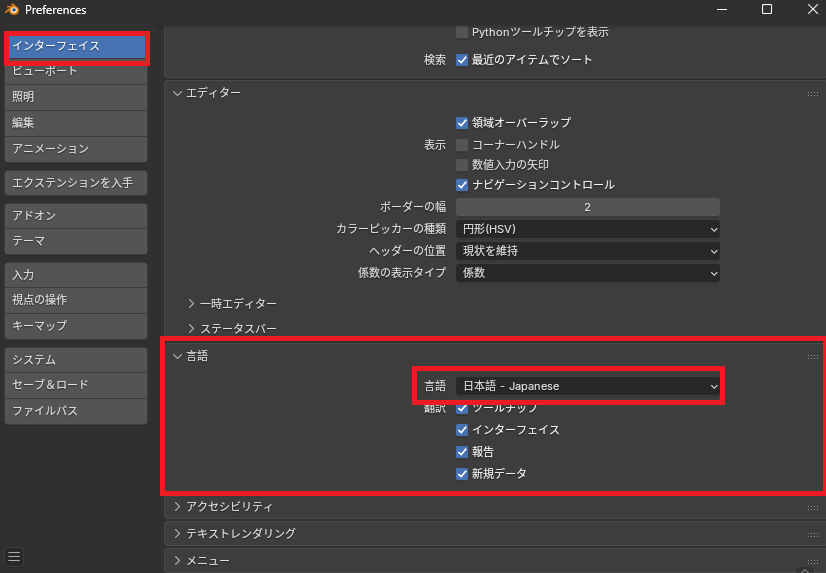Viewport: 826px width, 573px height.
Task: Click the drag grip icon on 言語 panel
Action: pos(812,356)
